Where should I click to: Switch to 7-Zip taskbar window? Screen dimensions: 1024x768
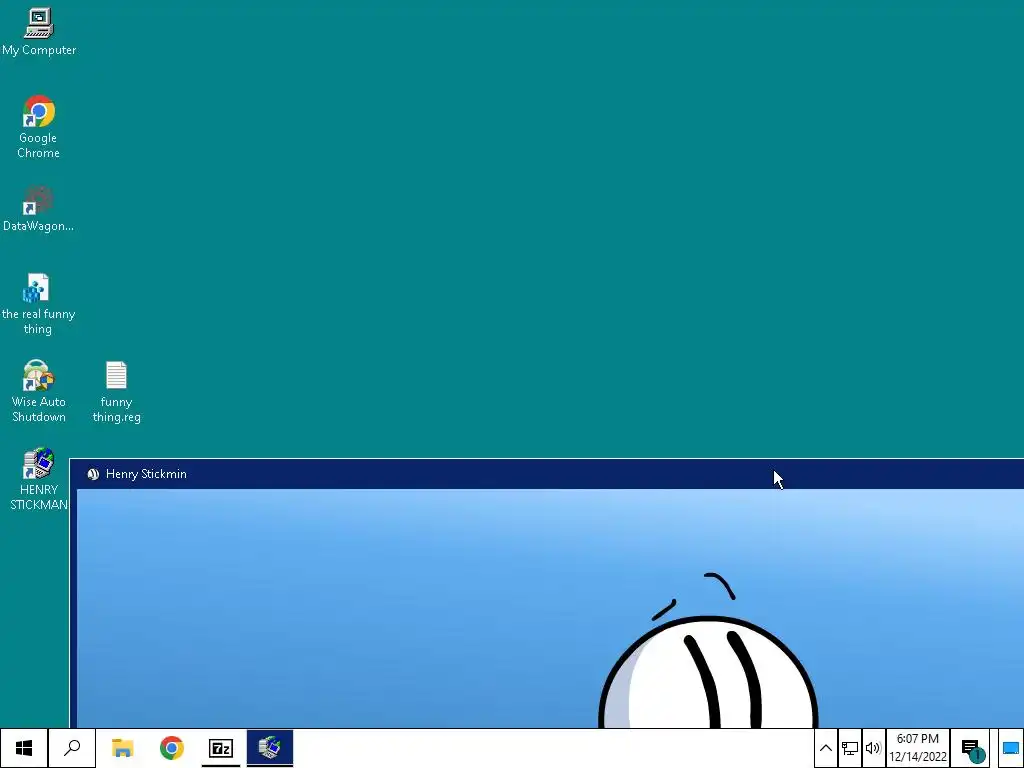point(221,748)
